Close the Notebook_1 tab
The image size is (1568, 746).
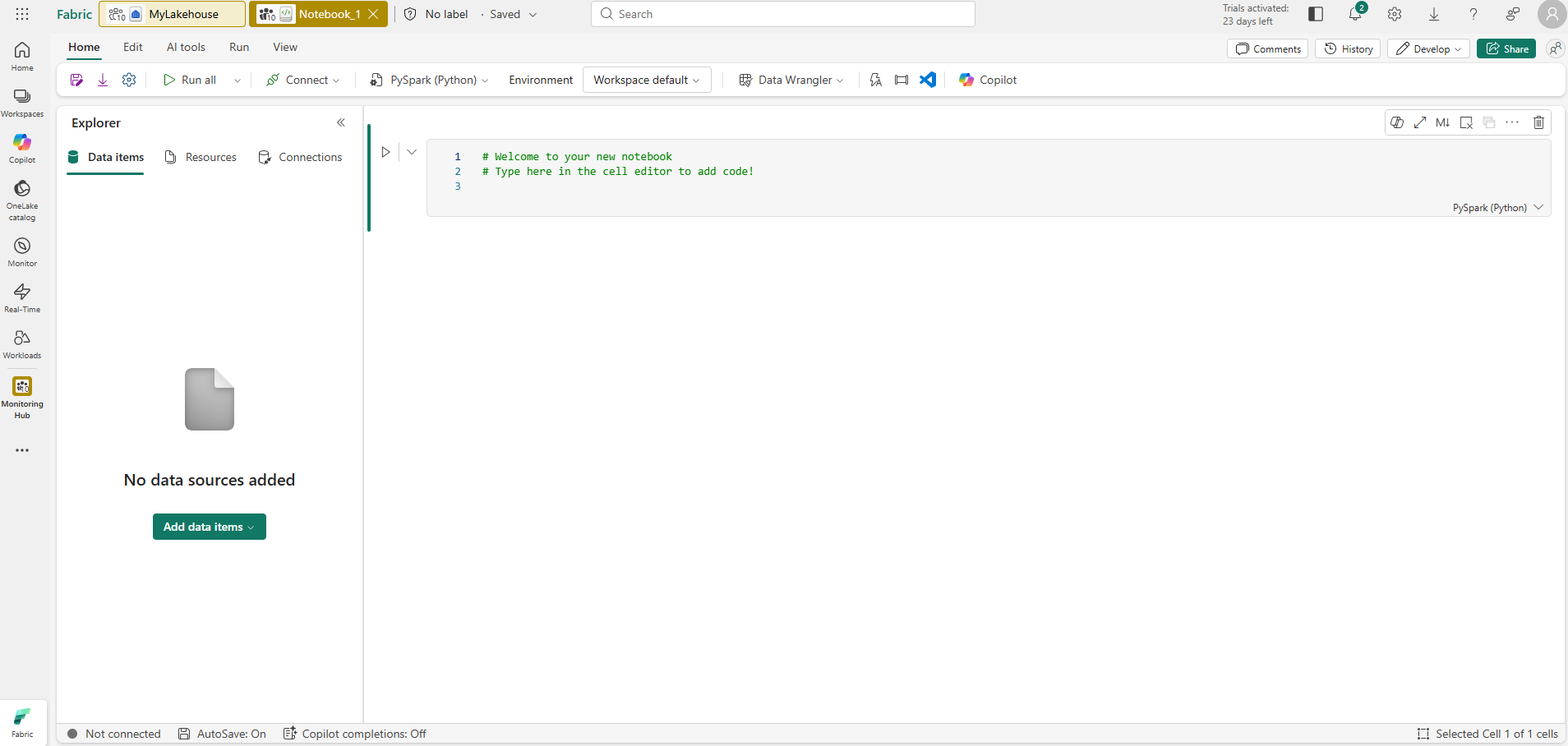pyautogui.click(x=373, y=14)
